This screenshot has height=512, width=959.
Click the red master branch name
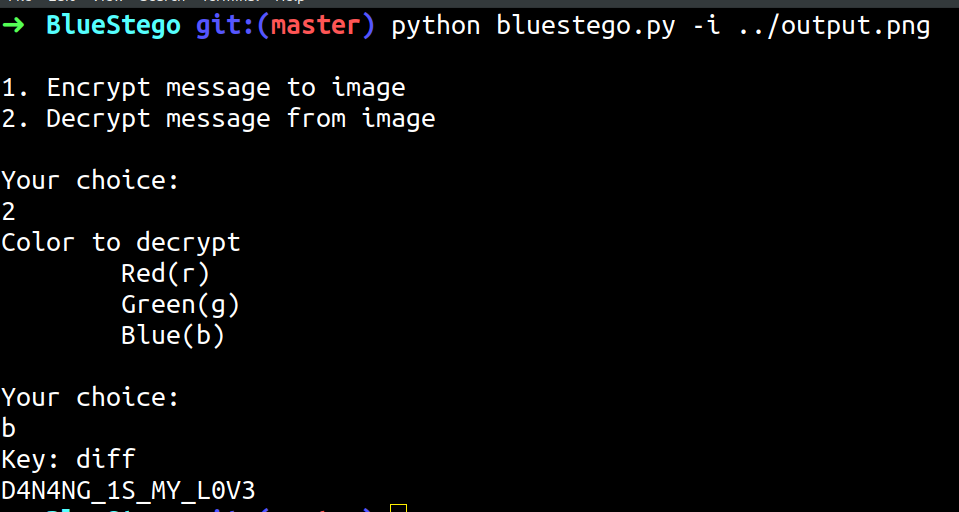[316, 26]
